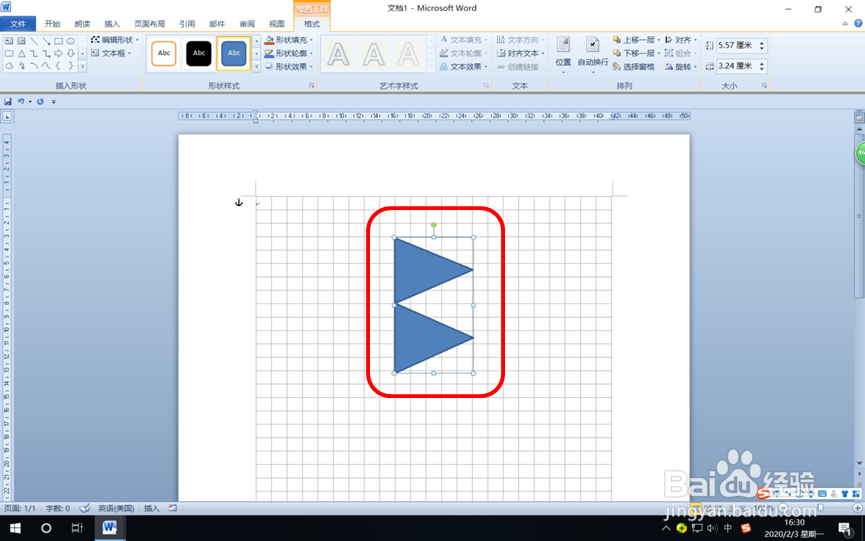Open the Align (对齐) dropdown
Screen dimensions: 865x541
[x=681, y=40]
